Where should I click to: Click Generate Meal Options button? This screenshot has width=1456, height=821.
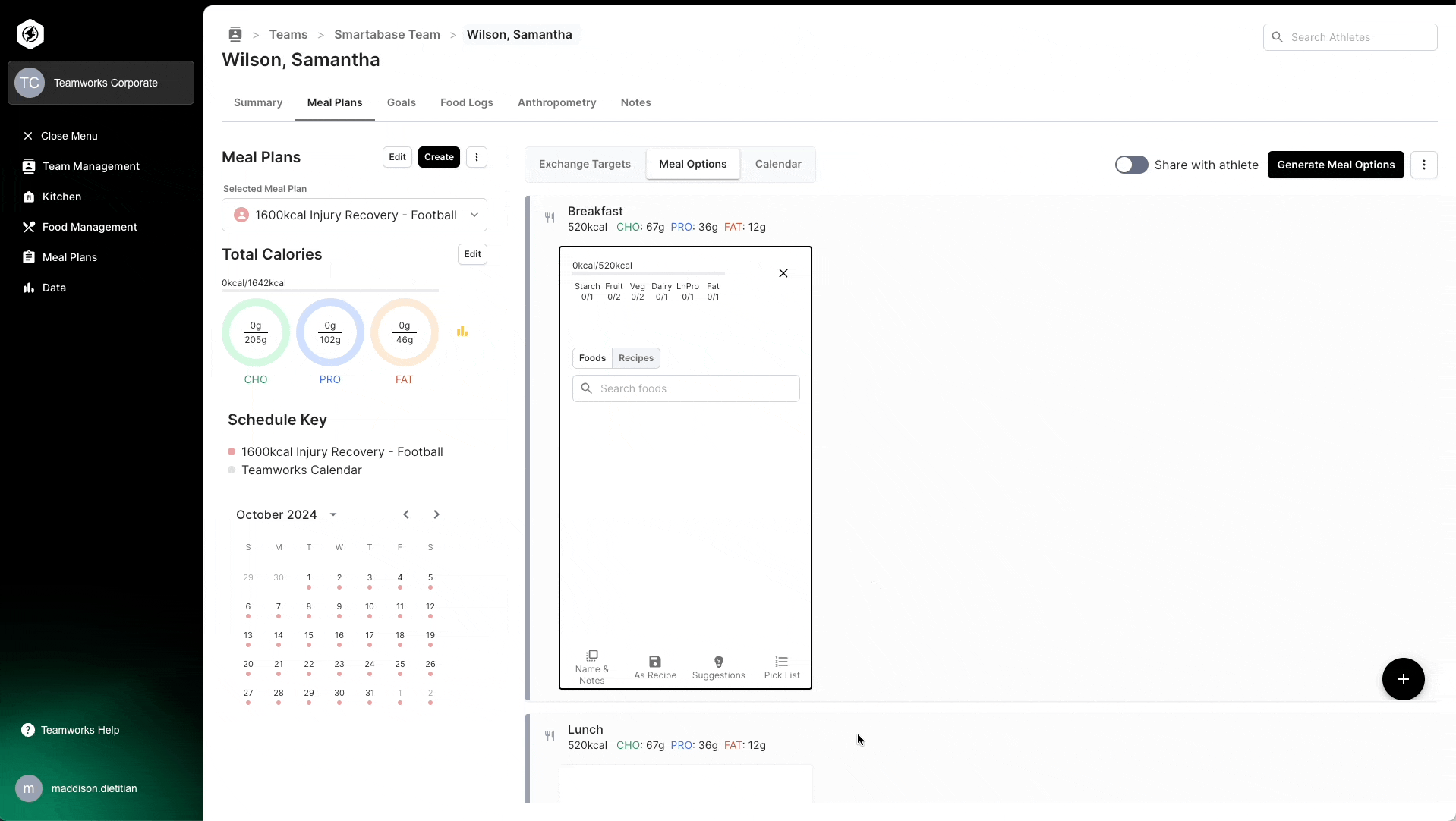1335,165
